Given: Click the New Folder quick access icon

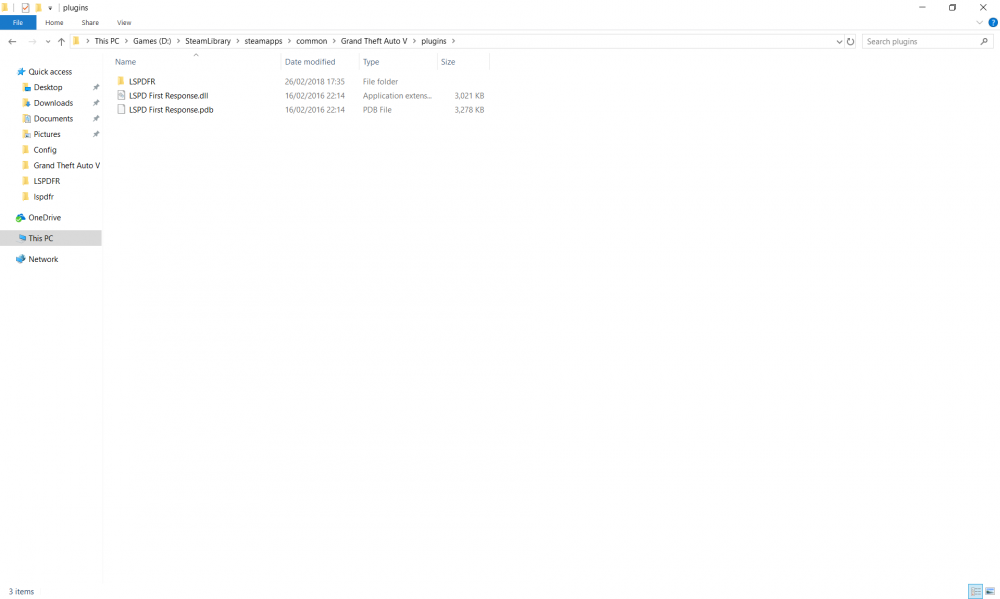Looking at the screenshot, I should coord(38,8).
